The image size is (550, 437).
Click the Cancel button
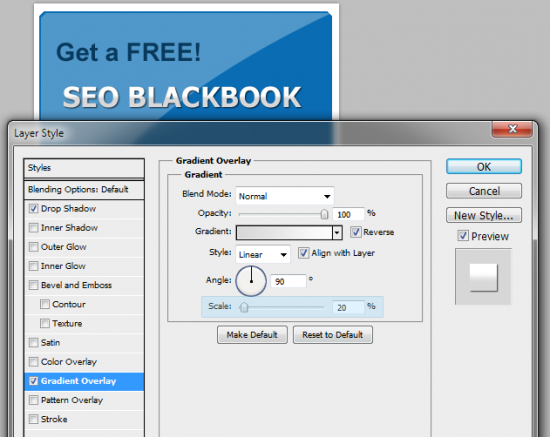pyautogui.click(x=484, y=191)
